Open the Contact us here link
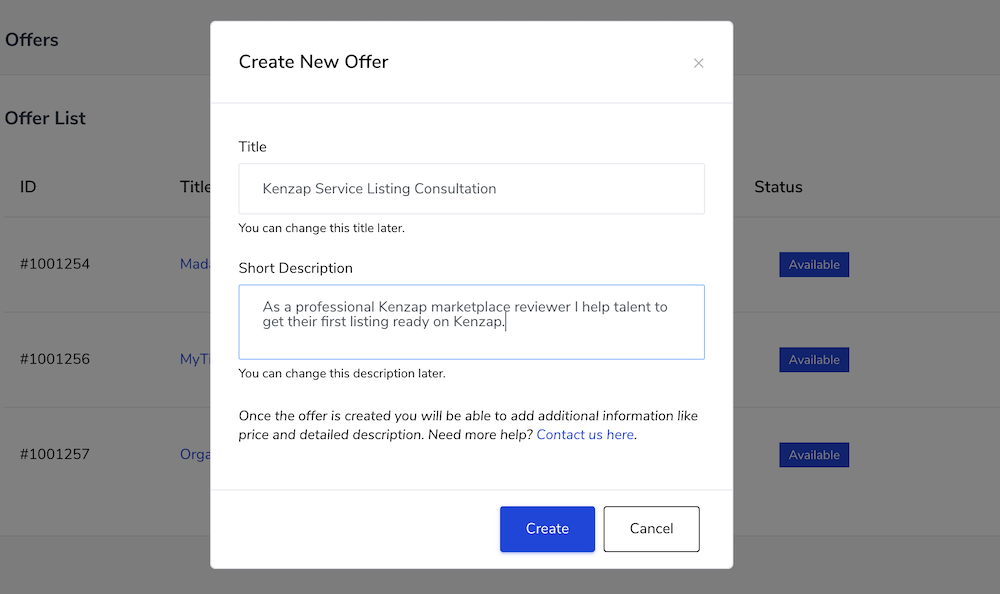The height and width of the screenshot is (594, 1000). pos(585,434)
